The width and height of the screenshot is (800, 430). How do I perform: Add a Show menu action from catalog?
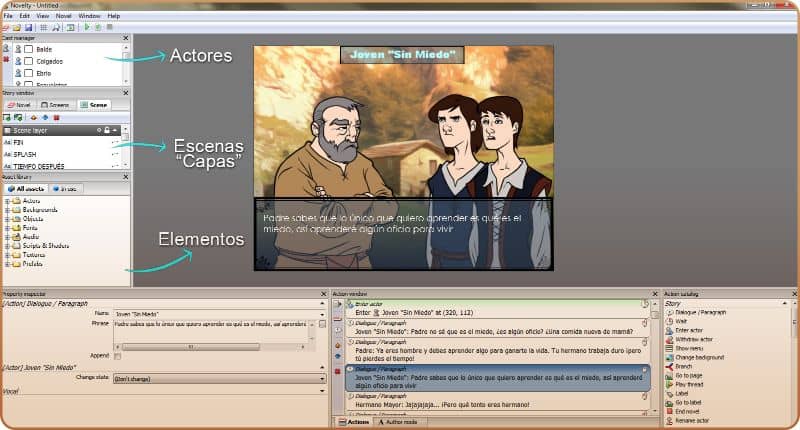[684, 348]
